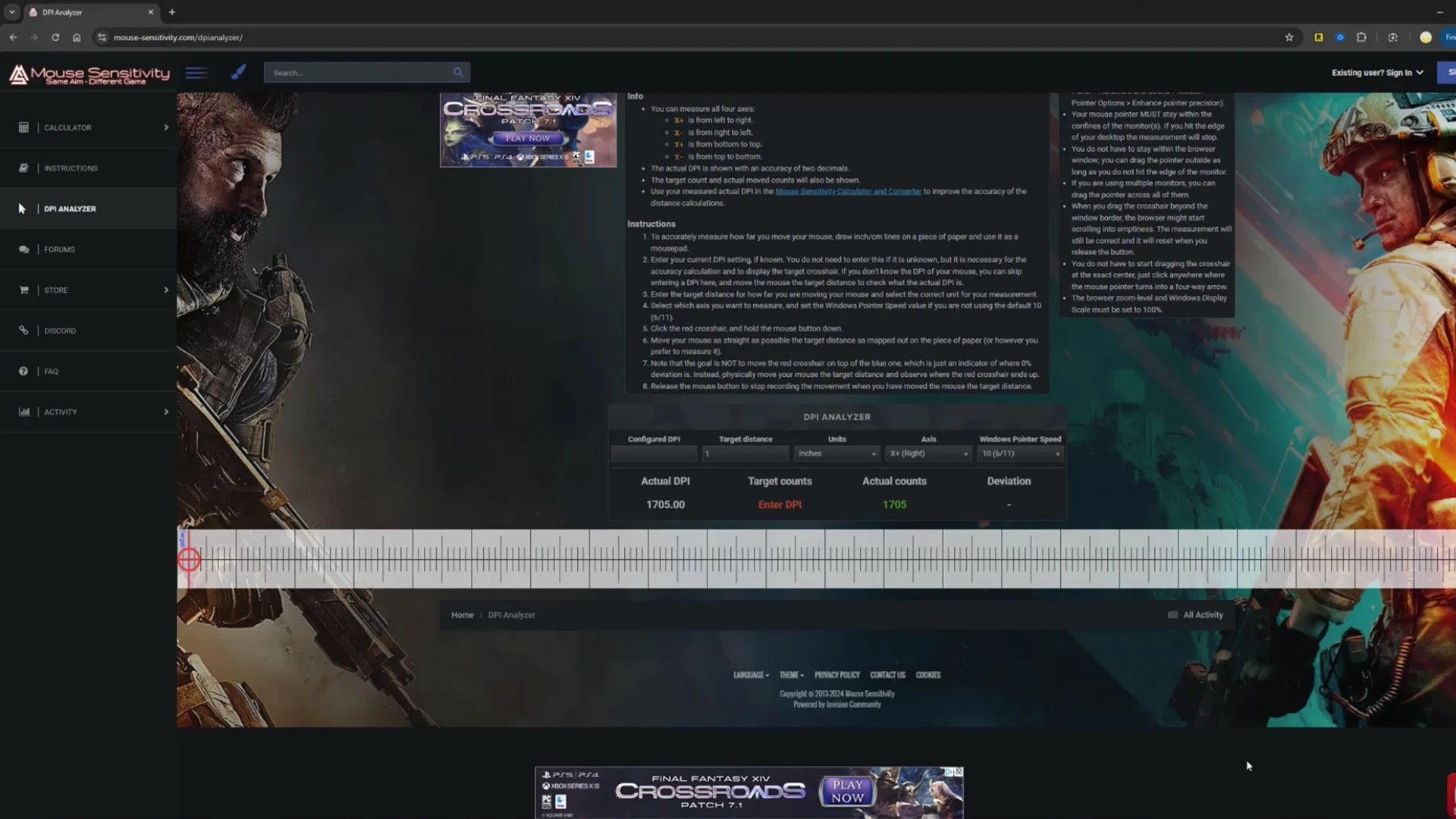1456x819 pixels.
Task: Open the yellow R browser extension
Action: point(1319,37)
